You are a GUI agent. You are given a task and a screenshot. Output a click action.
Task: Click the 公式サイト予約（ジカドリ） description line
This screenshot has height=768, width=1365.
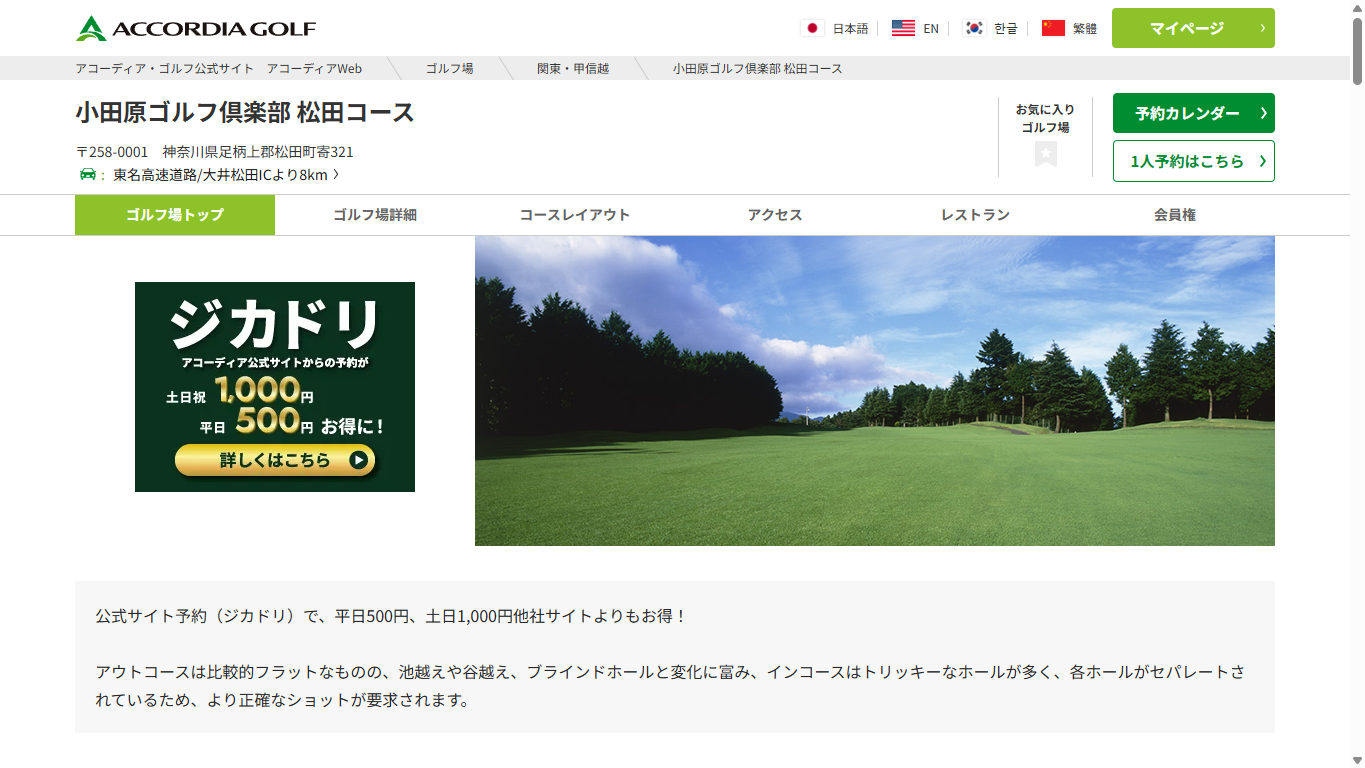click(x=391, y=616)
